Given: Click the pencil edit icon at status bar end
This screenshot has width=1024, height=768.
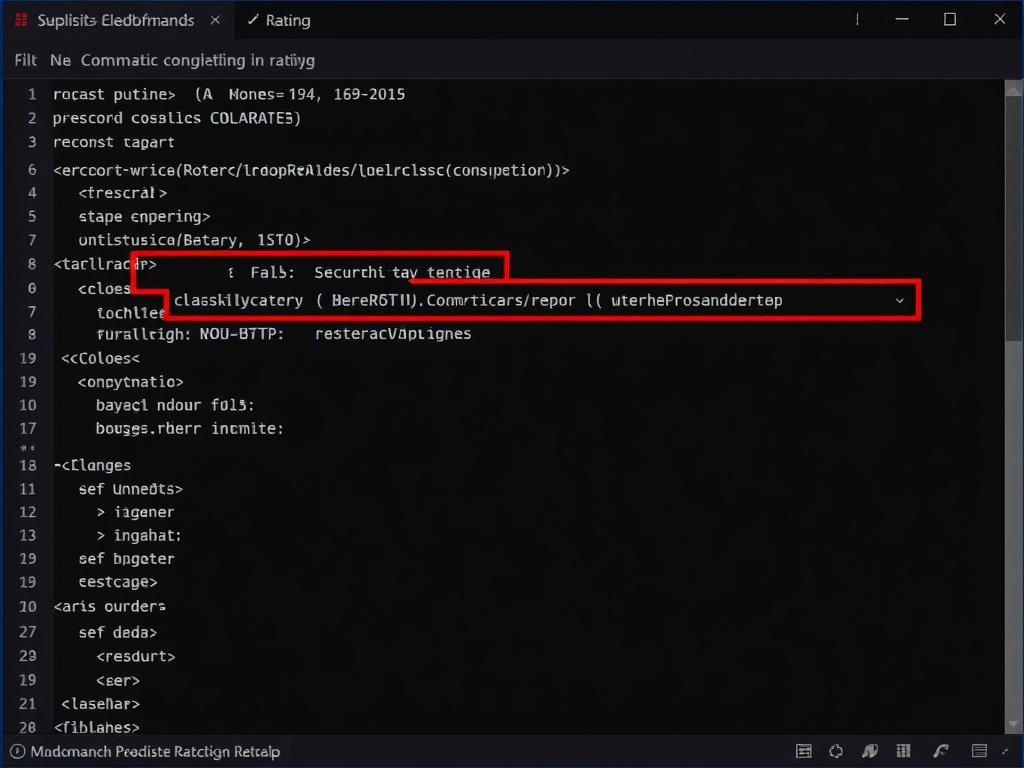Looking at the screenshot, I should [1003, 751].
